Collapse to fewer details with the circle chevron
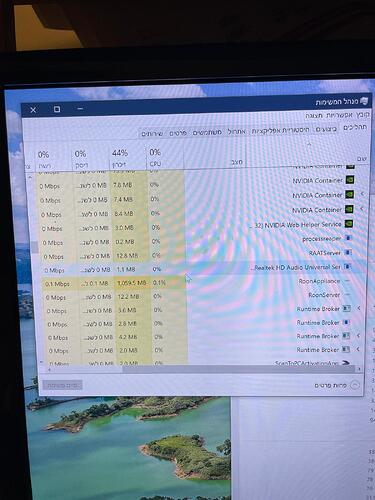Viewport: 375px width, 500px height. click(355, 385)
